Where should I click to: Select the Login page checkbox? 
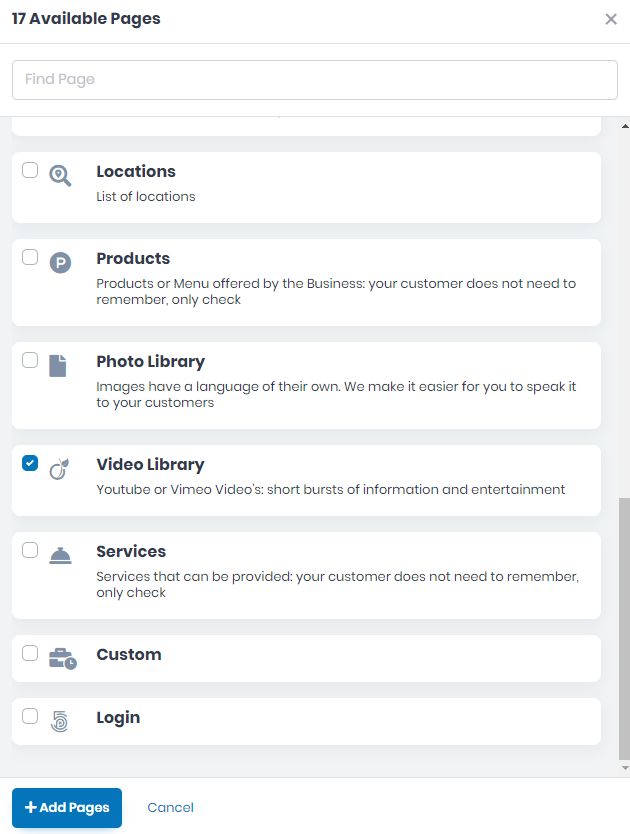[x=29, y=716]
